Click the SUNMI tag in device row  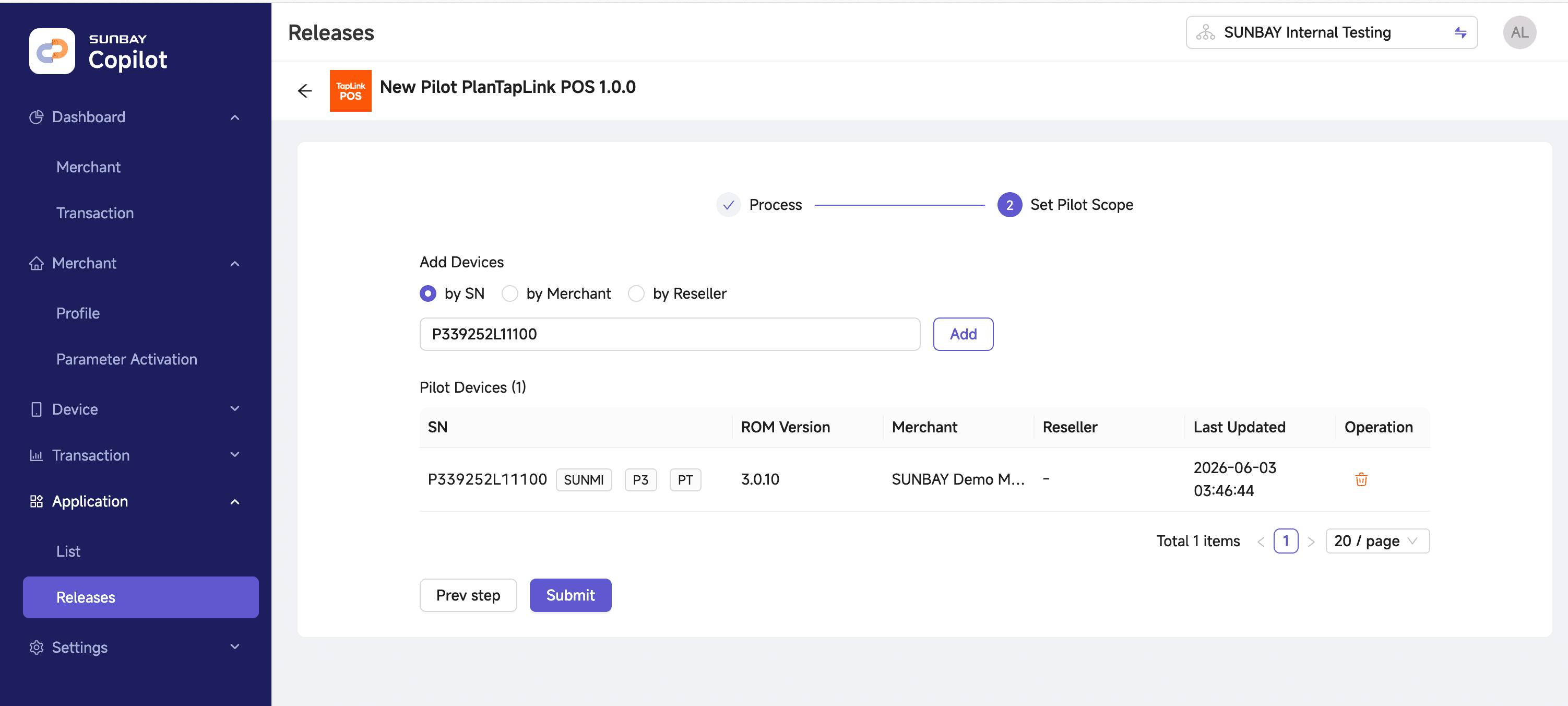583,480
